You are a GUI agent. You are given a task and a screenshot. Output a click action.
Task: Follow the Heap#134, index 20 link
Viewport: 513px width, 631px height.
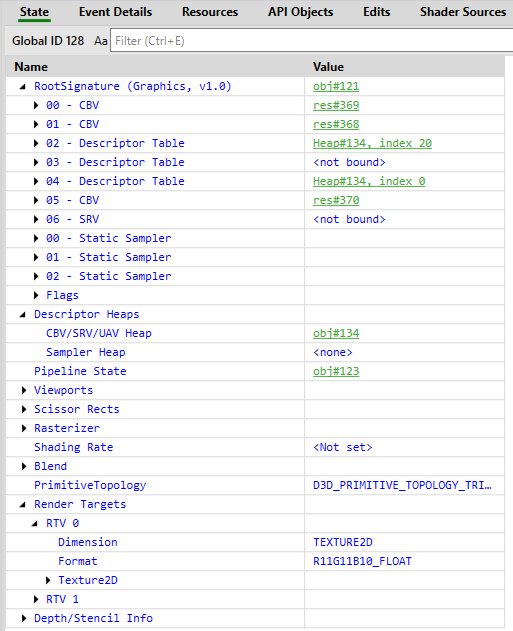pos(372,143)
